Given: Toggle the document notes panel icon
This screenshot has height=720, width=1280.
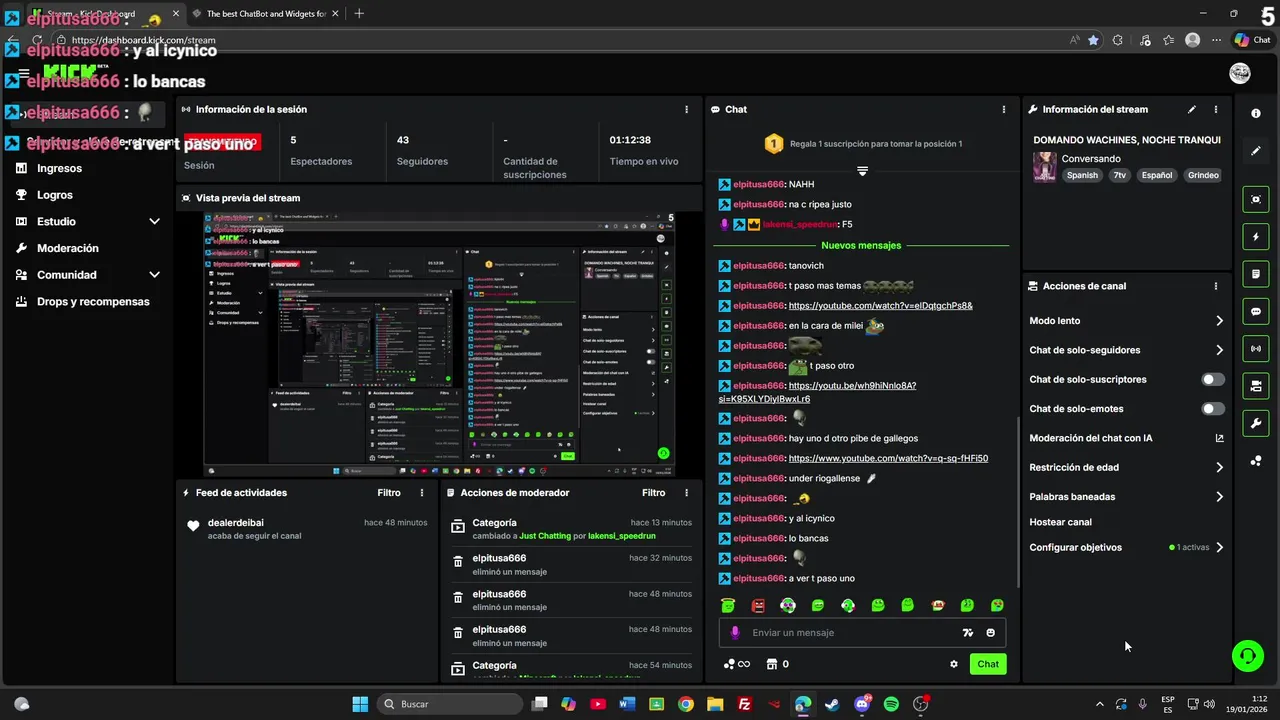Looking at the screenshot, I should pyautogui.click(x=1256, y=274).
